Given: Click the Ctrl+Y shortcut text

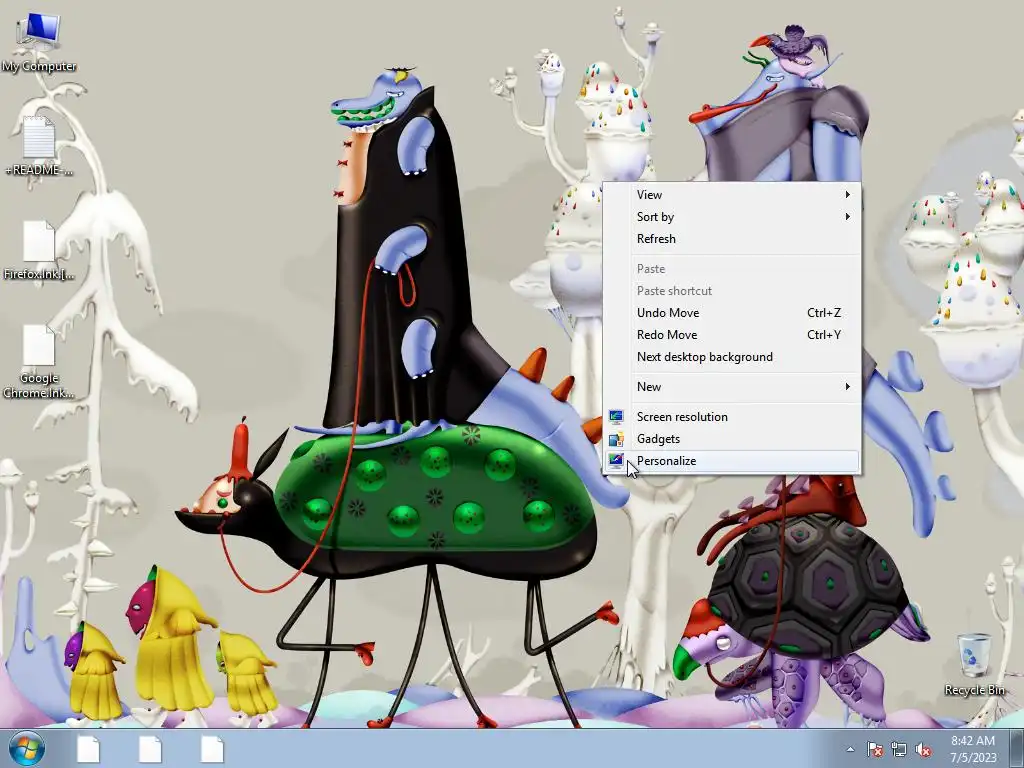Looking at the screenshot, I should pyautogui.click(x=824, y=335).
